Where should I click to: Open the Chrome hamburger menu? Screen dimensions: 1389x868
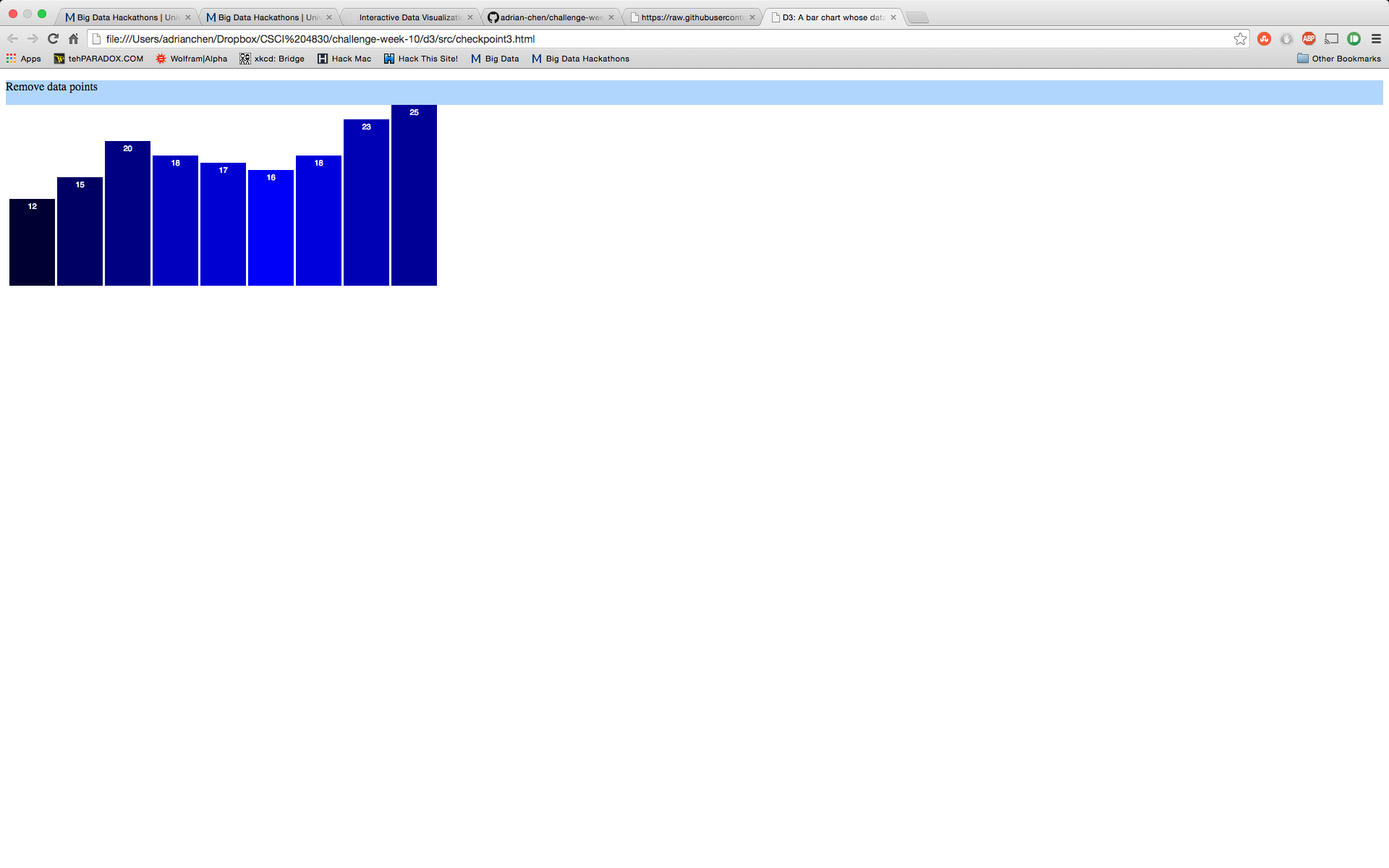1376,39
